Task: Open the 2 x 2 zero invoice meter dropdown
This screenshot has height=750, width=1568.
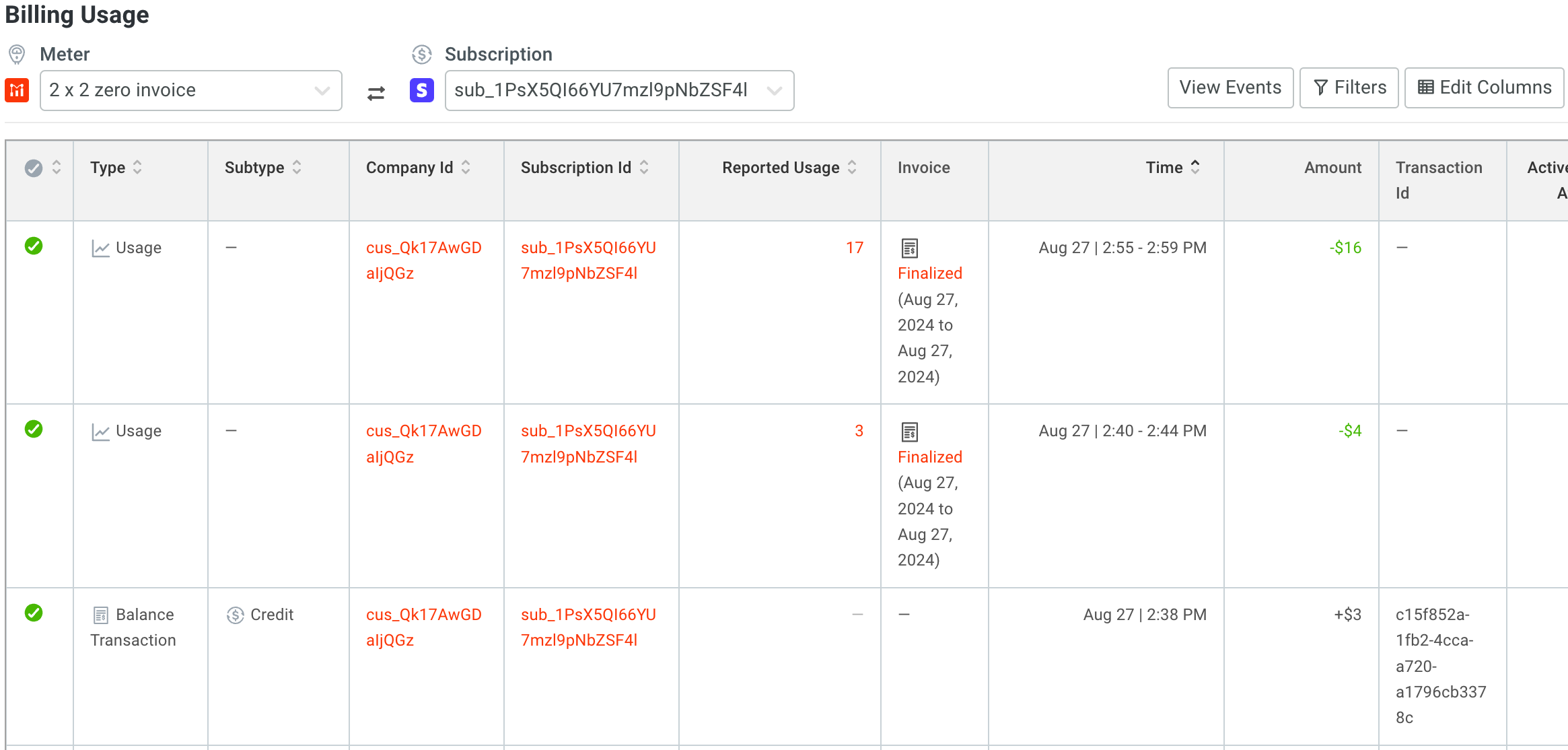Action: (191, 90)
